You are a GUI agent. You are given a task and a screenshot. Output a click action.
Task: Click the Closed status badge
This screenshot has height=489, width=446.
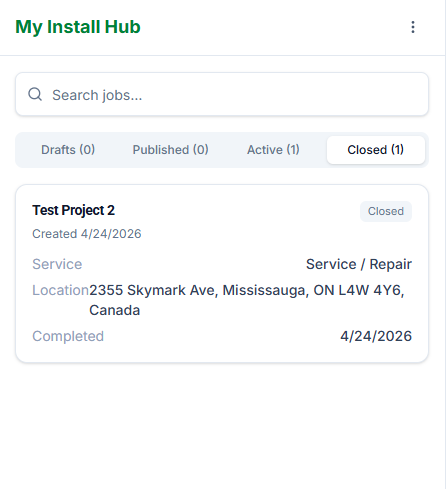pyautogui.click(x=386, y=211)
